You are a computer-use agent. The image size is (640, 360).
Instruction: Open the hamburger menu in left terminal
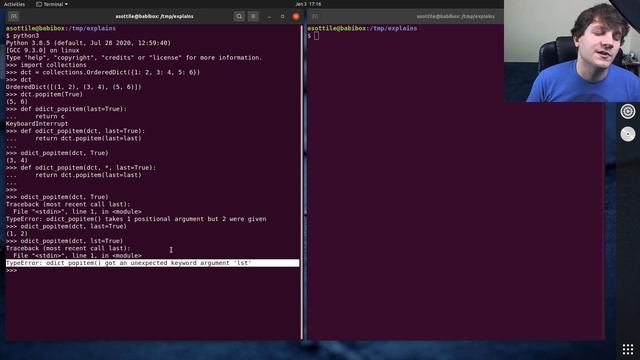253,16
